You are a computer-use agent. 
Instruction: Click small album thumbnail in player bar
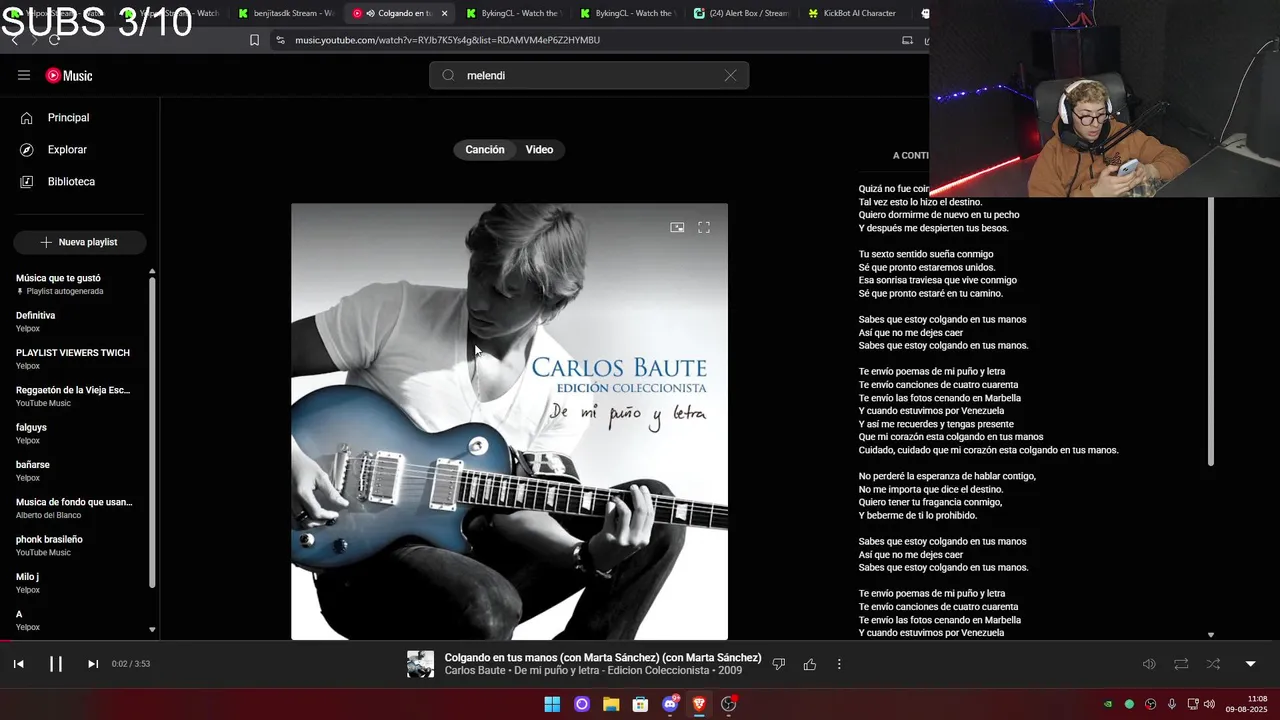click(421, 664)
